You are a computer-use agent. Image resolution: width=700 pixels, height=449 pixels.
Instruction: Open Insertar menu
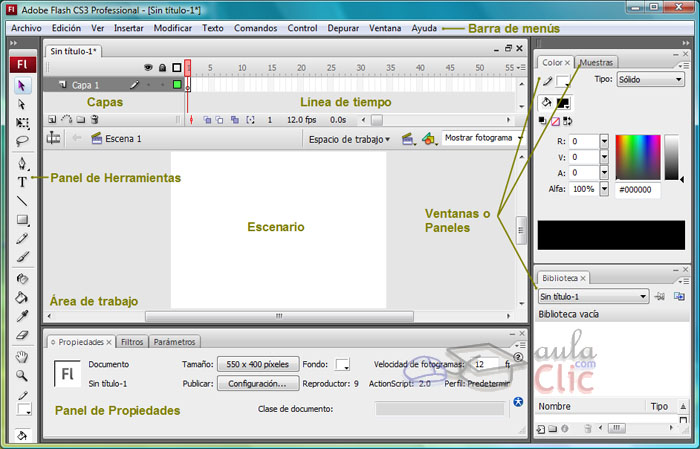point(129,28)
